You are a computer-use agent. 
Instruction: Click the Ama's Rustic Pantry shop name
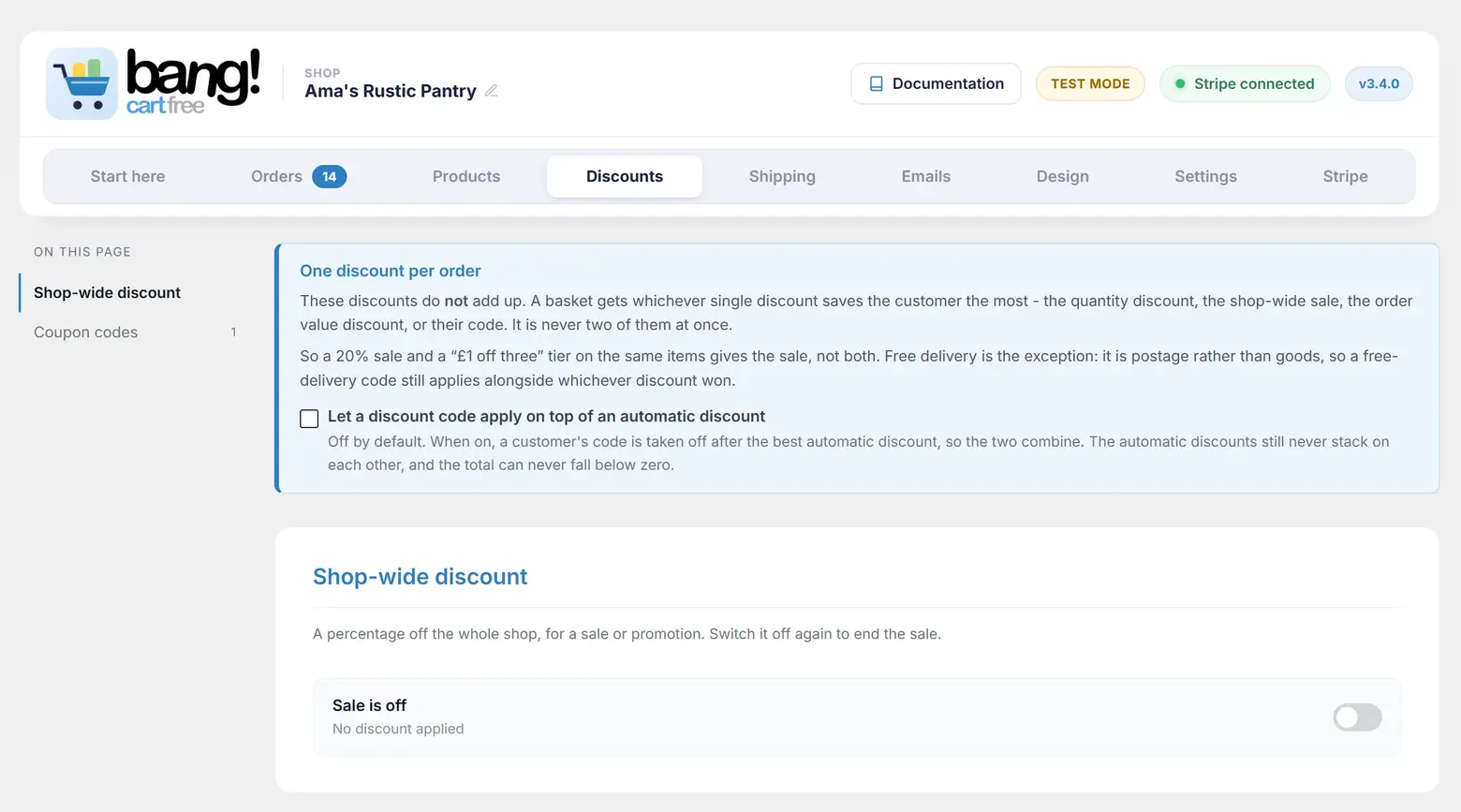click(x=391, y=91)
